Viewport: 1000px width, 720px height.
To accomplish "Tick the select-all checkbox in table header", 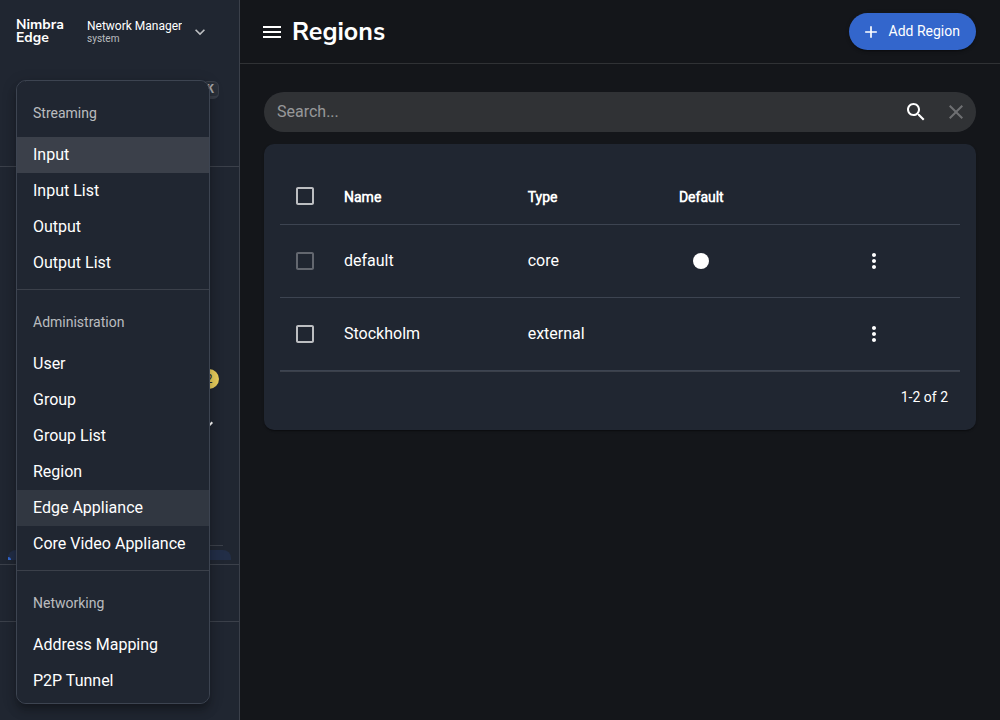I will click(x=305, y=196).
